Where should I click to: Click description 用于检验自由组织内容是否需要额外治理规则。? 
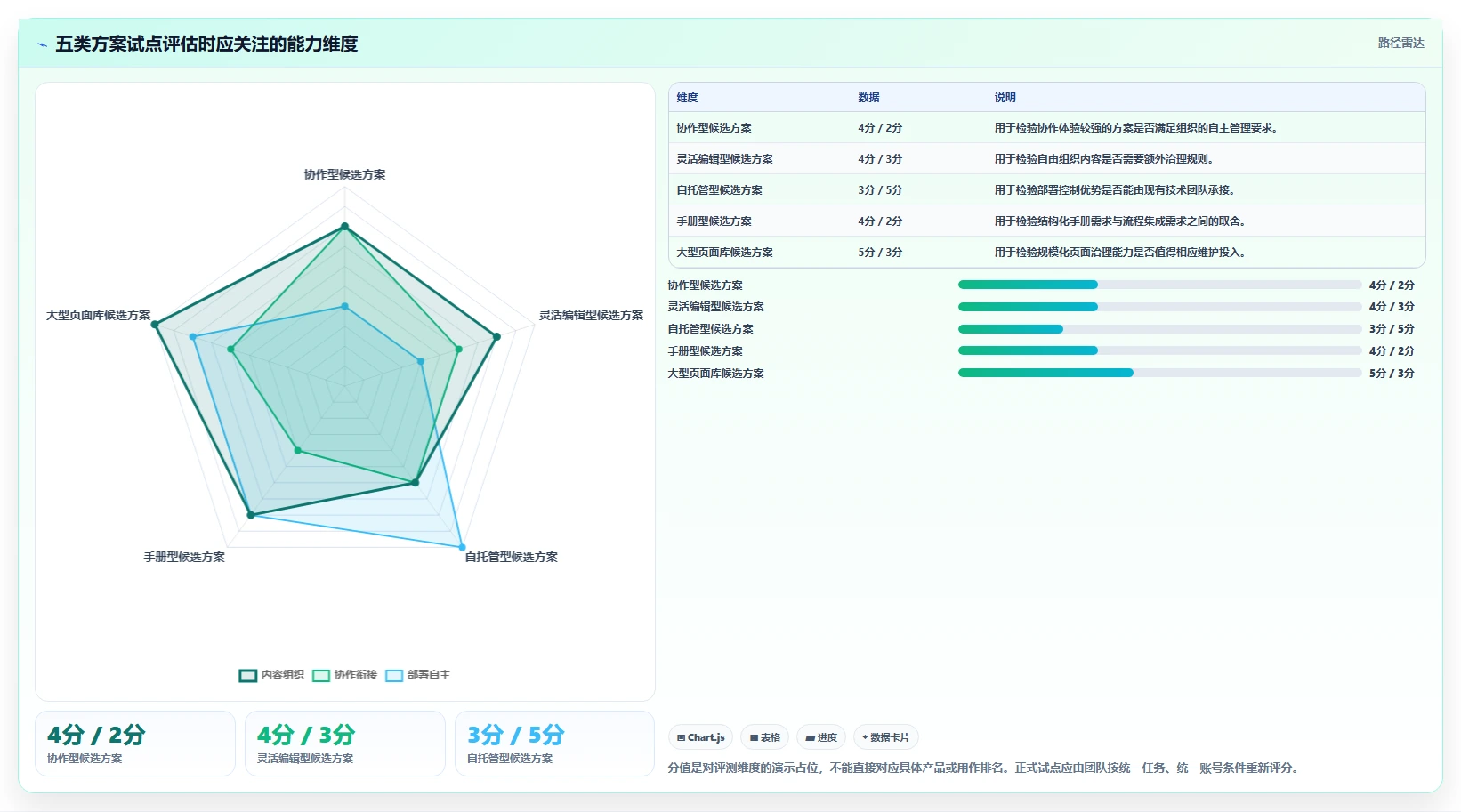tap(1106, 159)
